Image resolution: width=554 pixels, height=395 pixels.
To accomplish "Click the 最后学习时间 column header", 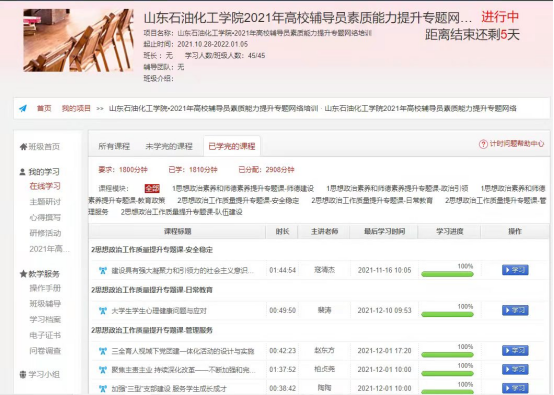I will coord(384,231).
